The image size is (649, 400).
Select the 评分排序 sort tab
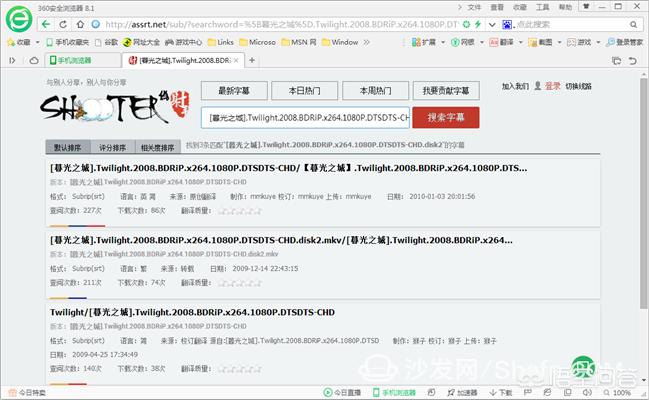pos(113,147)
